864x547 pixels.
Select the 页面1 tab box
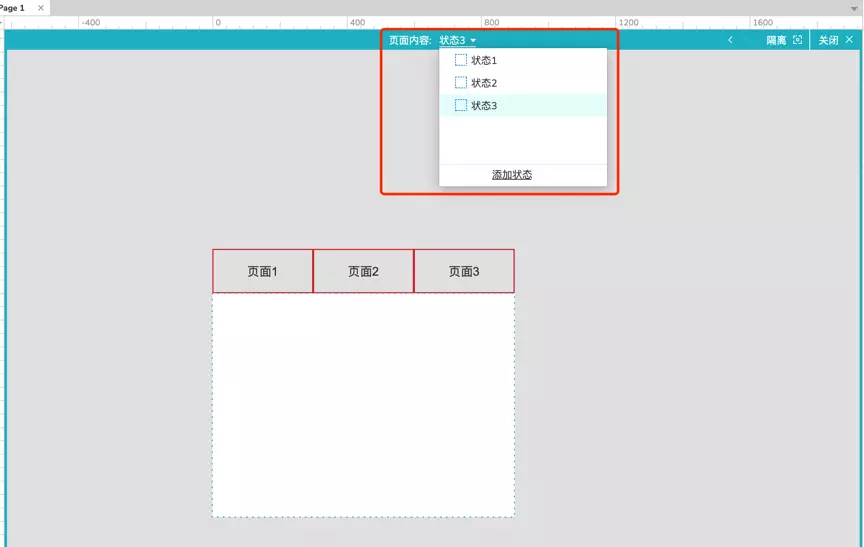(262, 271)
